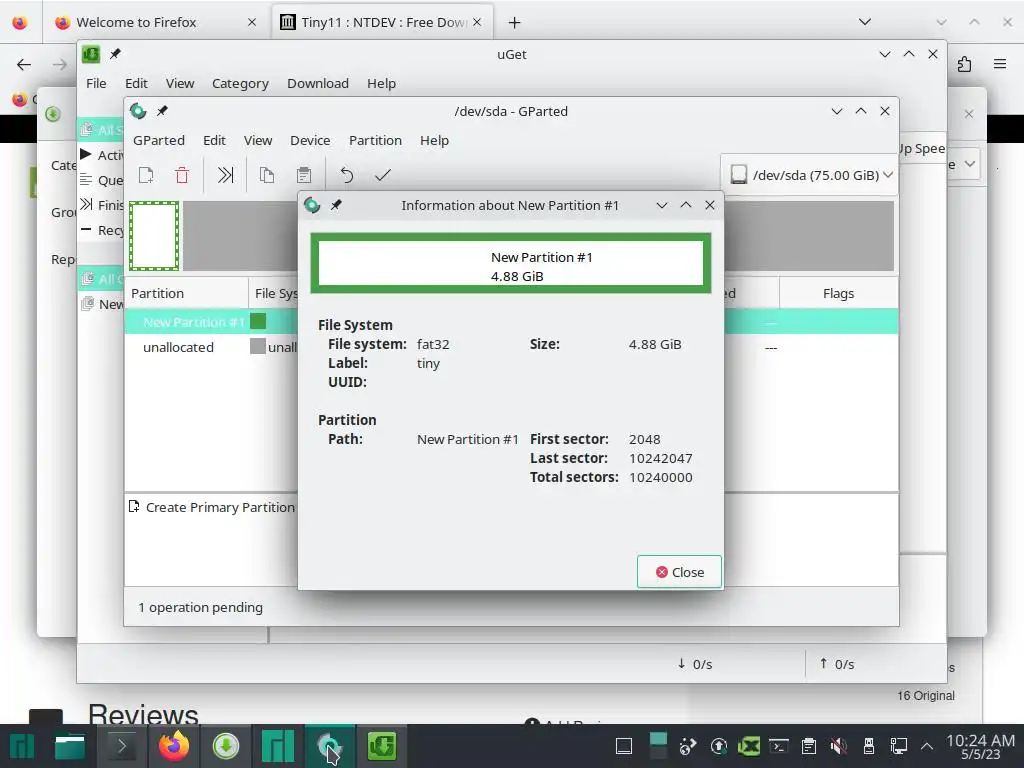The width and height of the screenshot is (1024, 768).
Task: Click the uGet task in taskbar
Action: (x=381, y=746)
